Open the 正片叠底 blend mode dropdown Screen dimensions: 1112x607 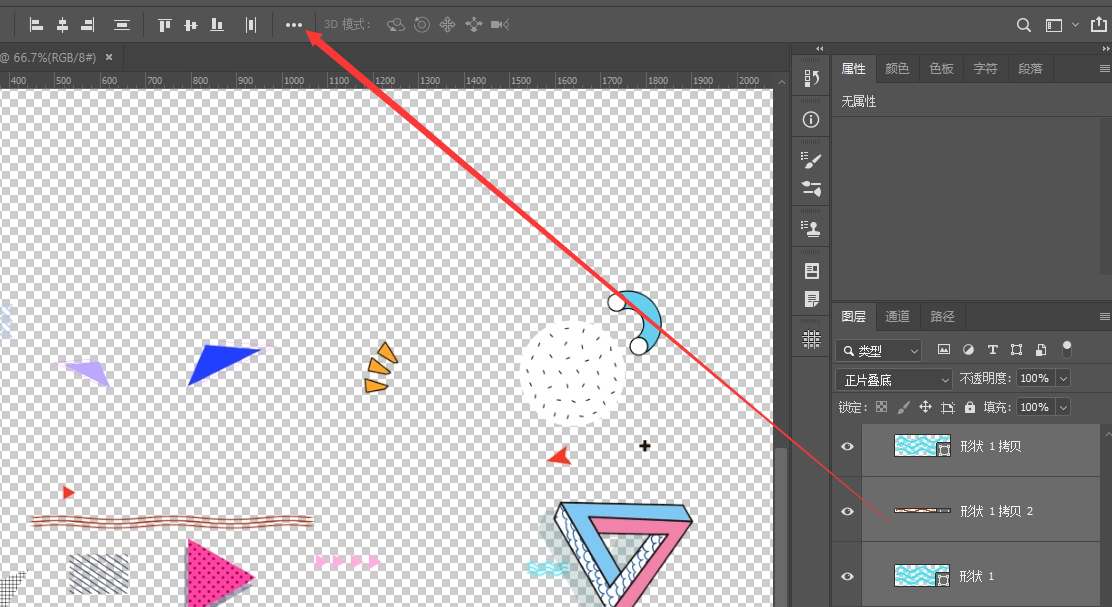[x=894, y=380]
